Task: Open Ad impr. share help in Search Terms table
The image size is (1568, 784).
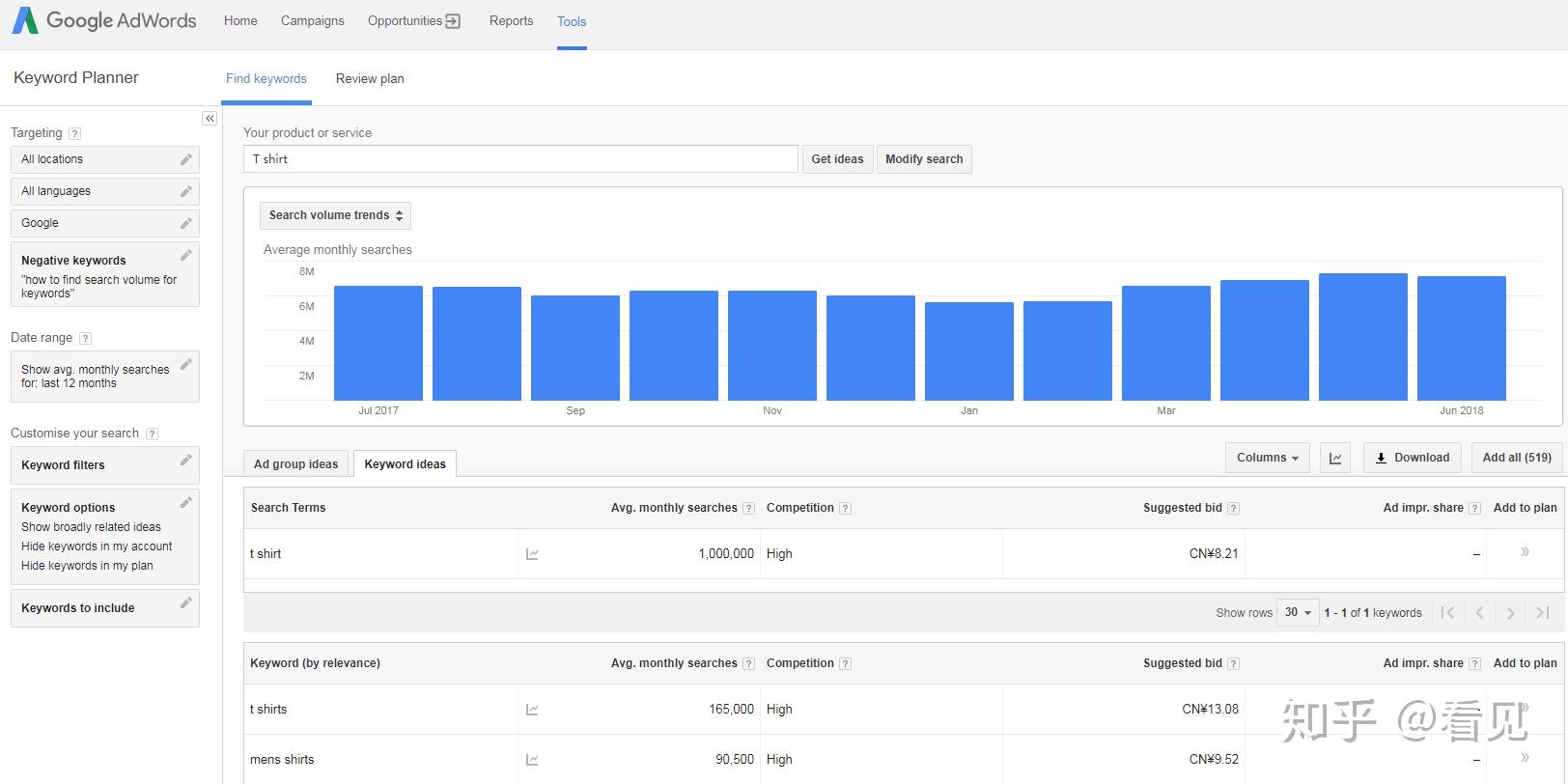Action: click(1474, 508)
